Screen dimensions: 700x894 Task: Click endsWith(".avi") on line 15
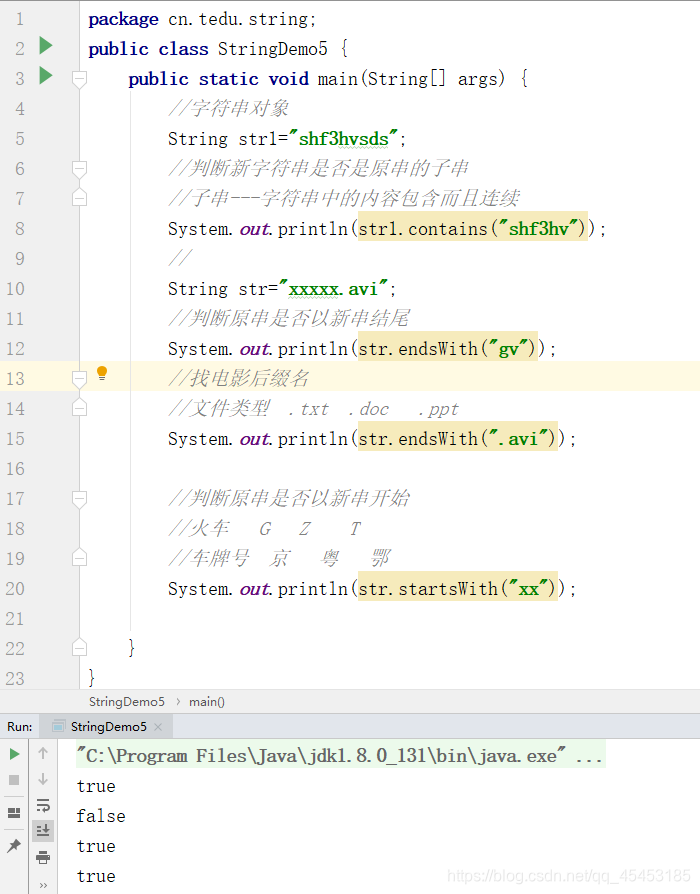coord(458,439)
